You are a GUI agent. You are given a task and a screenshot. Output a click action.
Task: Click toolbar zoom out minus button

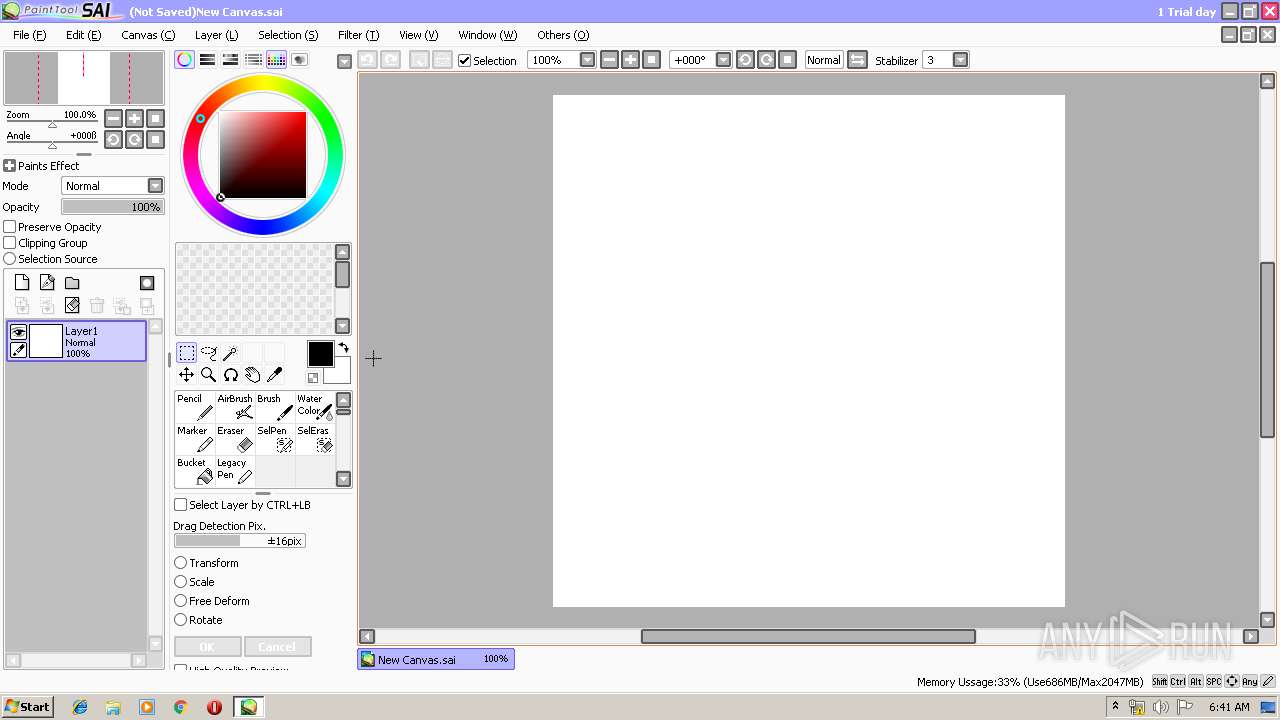pos(609,60)
